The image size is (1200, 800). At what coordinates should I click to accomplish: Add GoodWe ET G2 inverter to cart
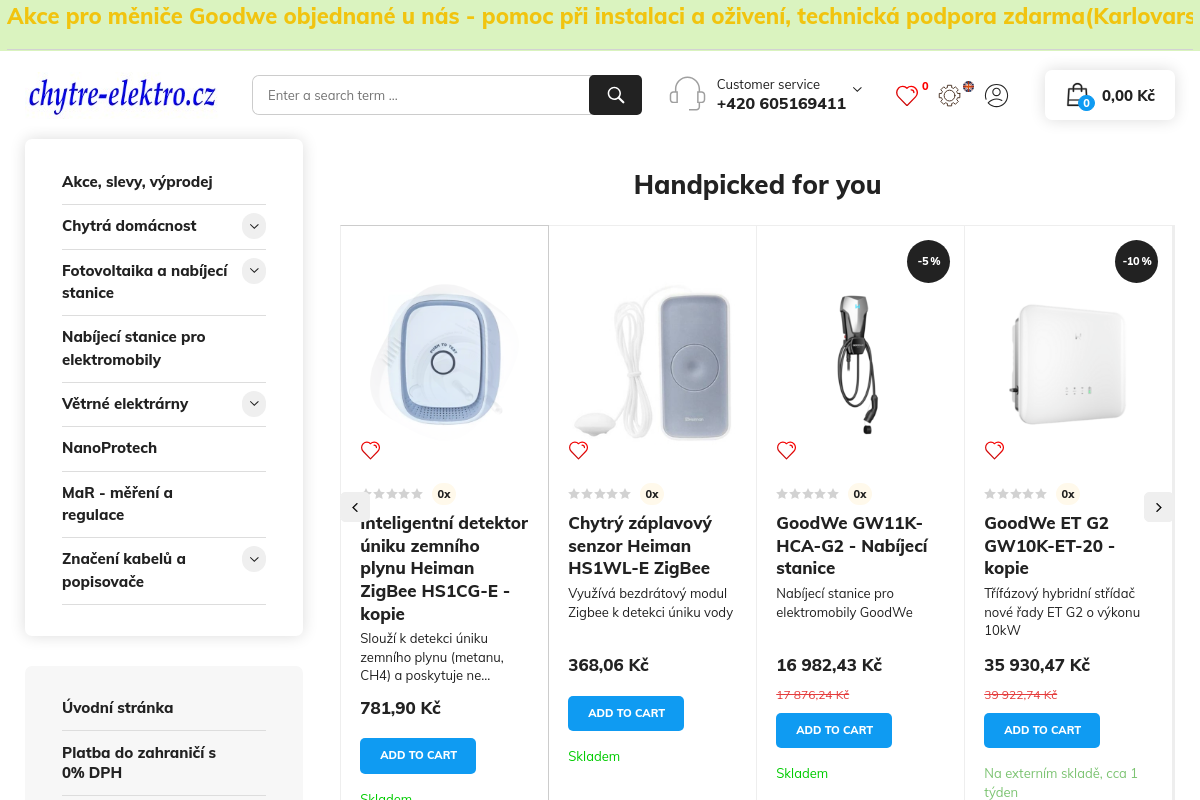1042,730
